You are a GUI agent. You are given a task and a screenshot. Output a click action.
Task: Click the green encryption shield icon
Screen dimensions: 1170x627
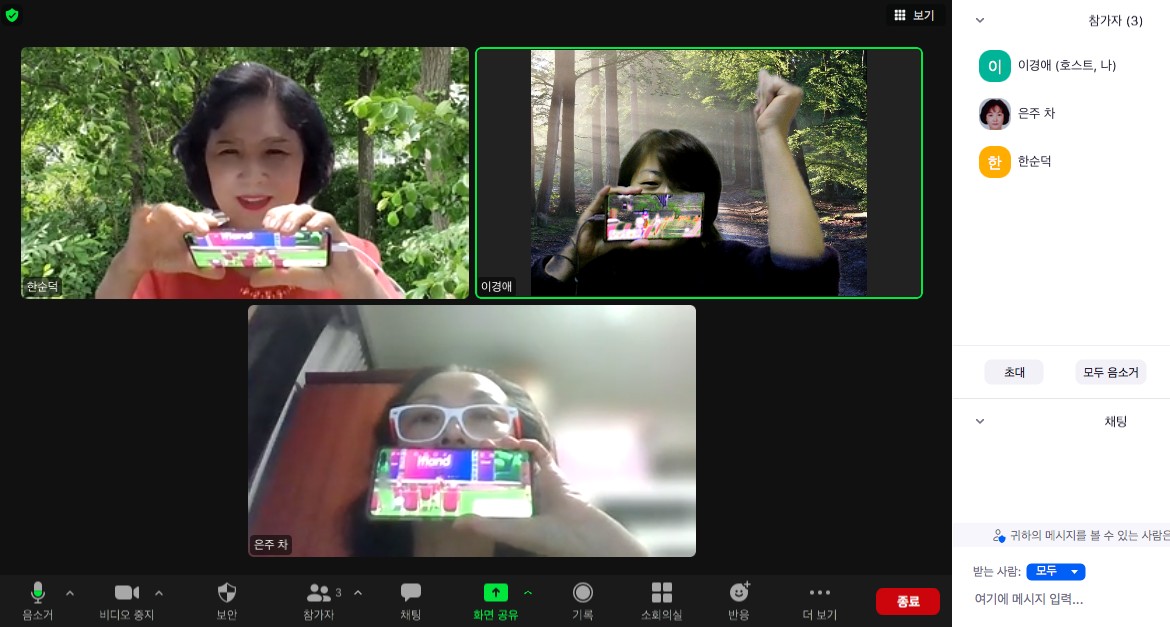coord(12,15)
